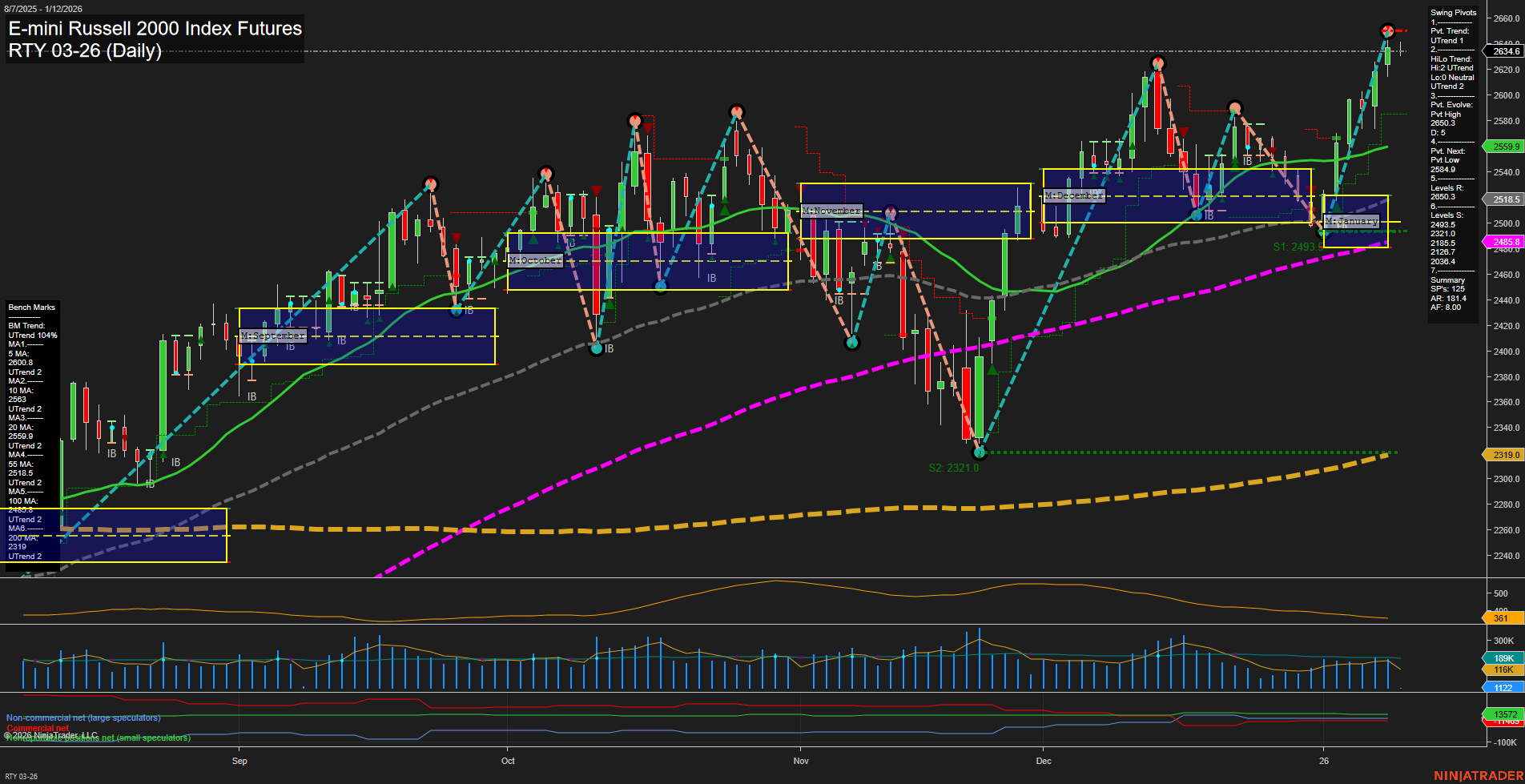Select the yellow 2319.0 support marker
This screenshot has width=1525, height=784.
[x=1504, y=454]
